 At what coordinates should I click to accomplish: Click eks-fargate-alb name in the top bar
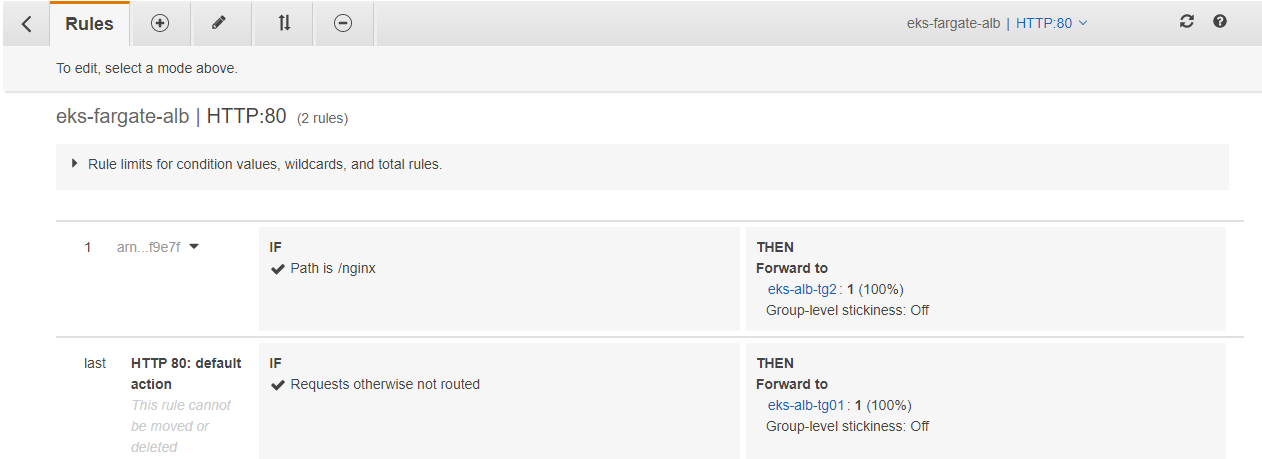pyautogui.click(x=953, y=23)
